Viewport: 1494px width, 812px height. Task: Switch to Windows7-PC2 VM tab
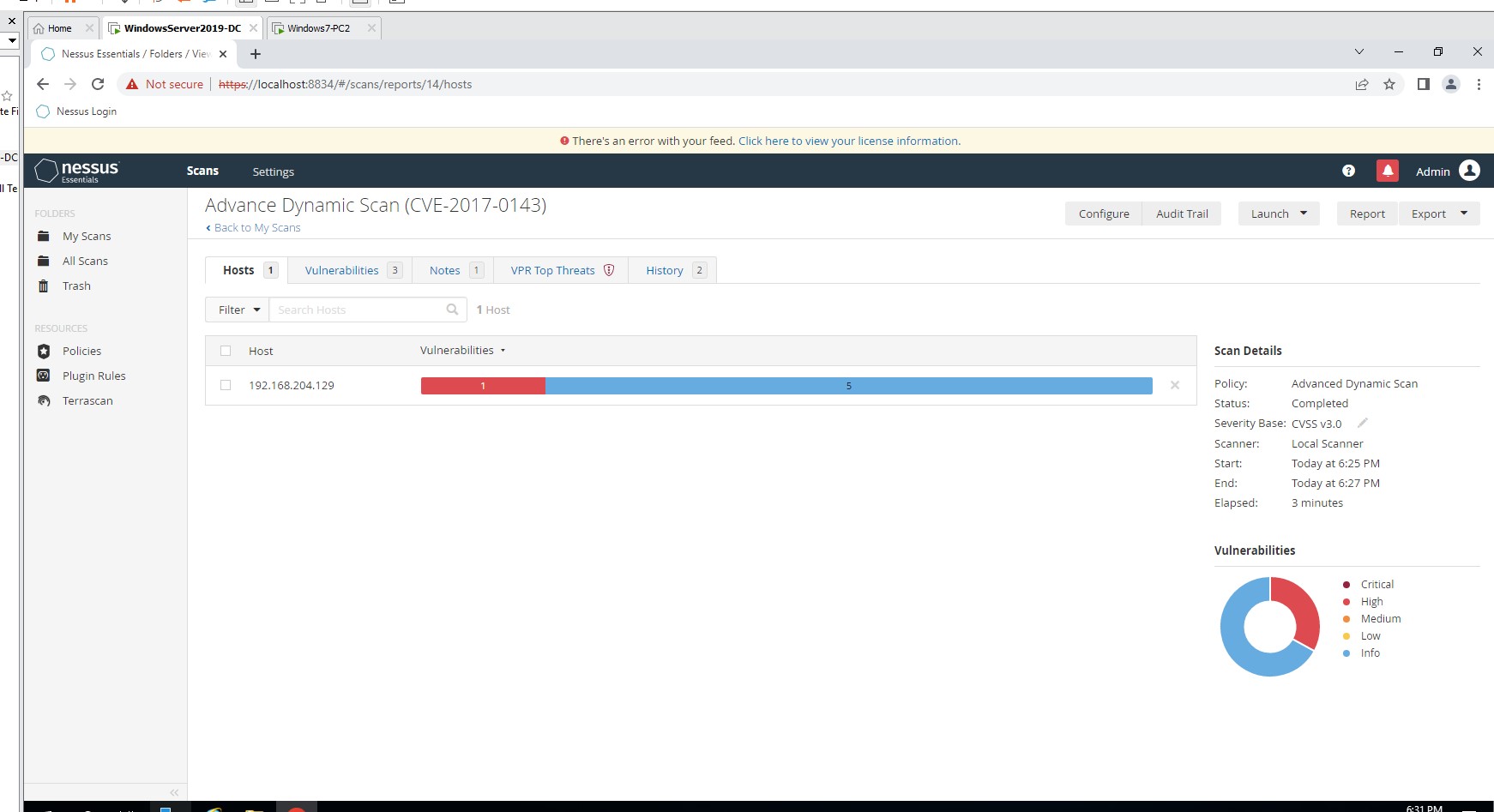(x=322, y=28)
